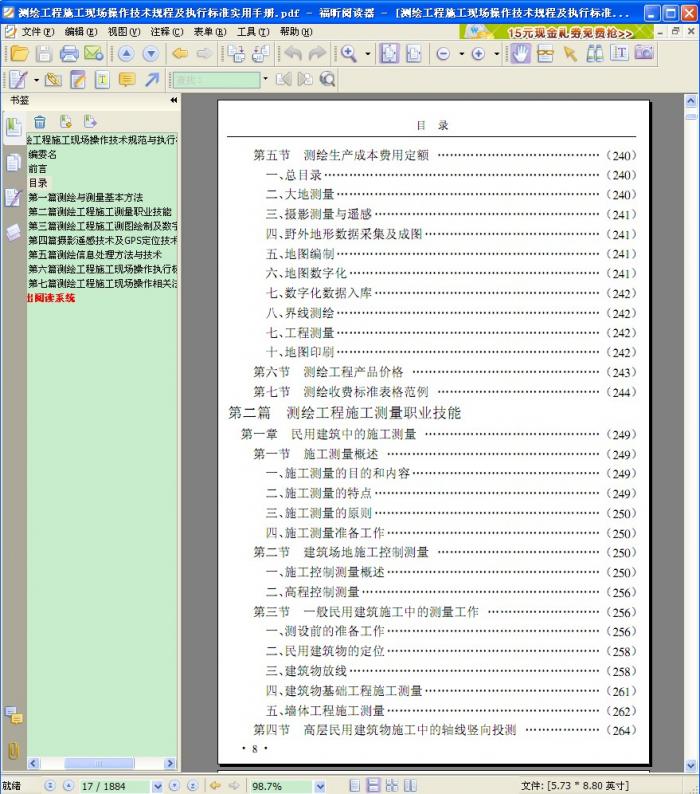The width and height of the screenshot is (700, 794).
Task: Click the Print icon in toolbar
Action: pyautogui.click(x=69, y=54)
